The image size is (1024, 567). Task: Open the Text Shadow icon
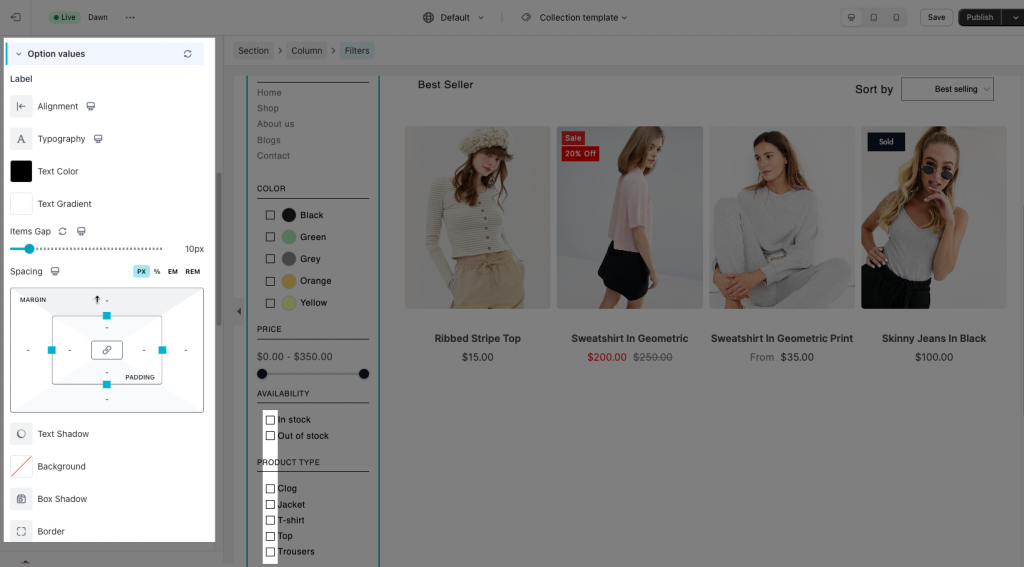tap(21, 434)
